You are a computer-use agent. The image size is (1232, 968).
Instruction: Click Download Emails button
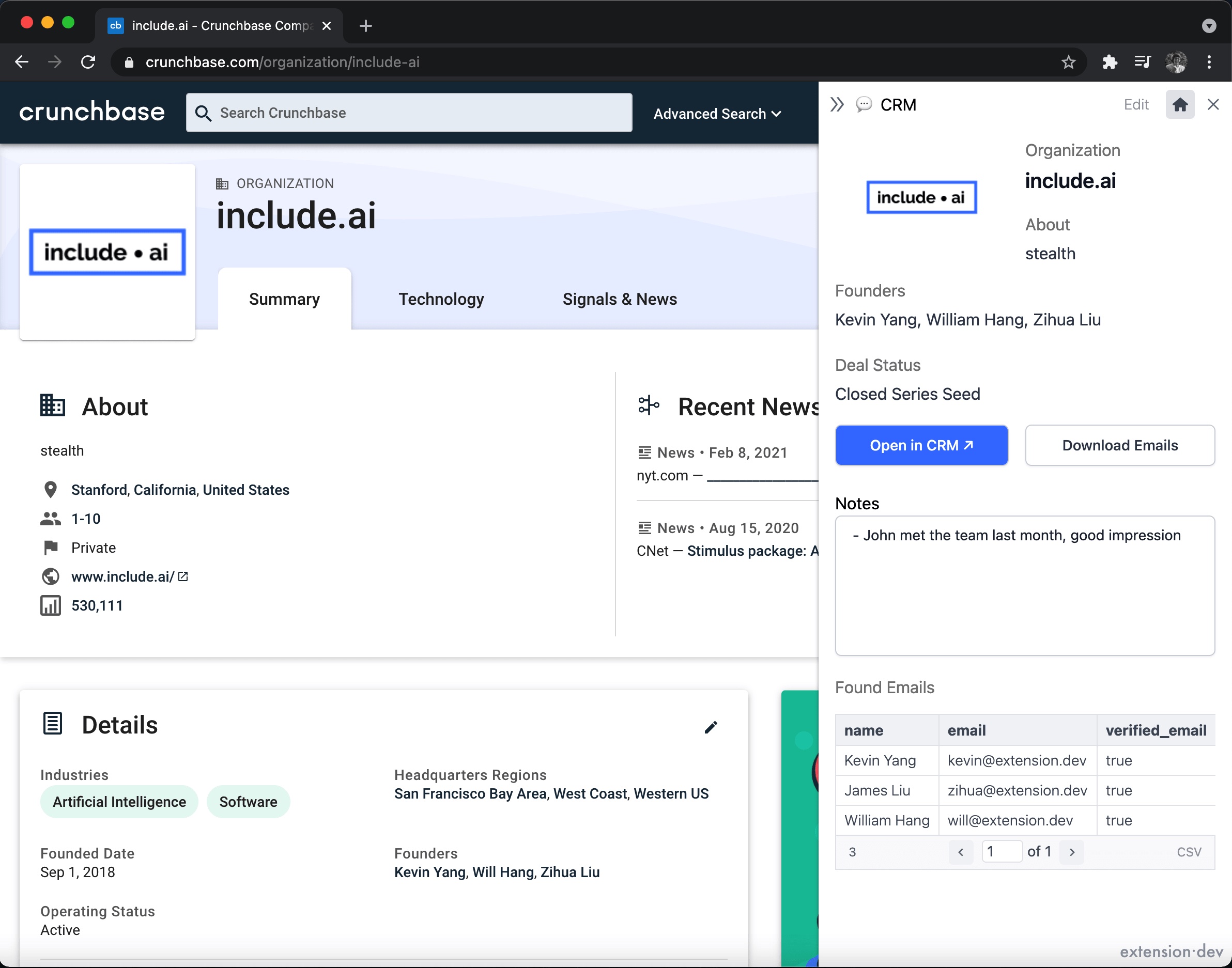click(x=1120, y=445)
